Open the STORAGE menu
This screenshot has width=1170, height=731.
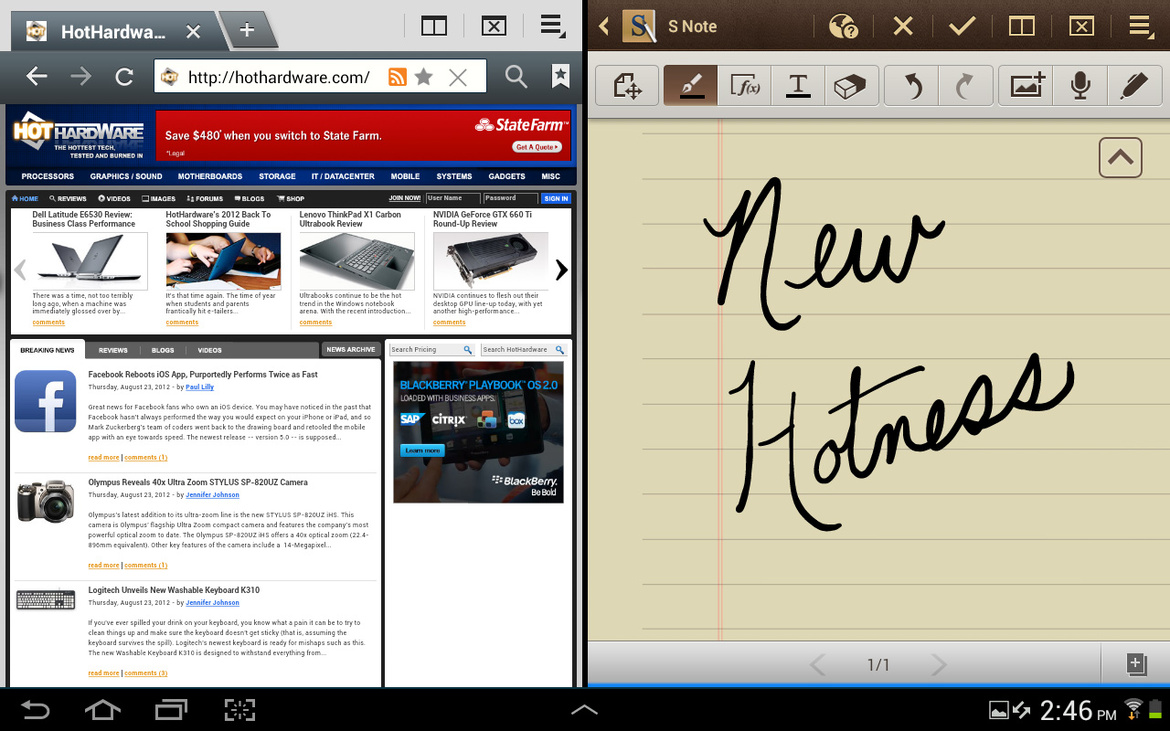(278, 177)
